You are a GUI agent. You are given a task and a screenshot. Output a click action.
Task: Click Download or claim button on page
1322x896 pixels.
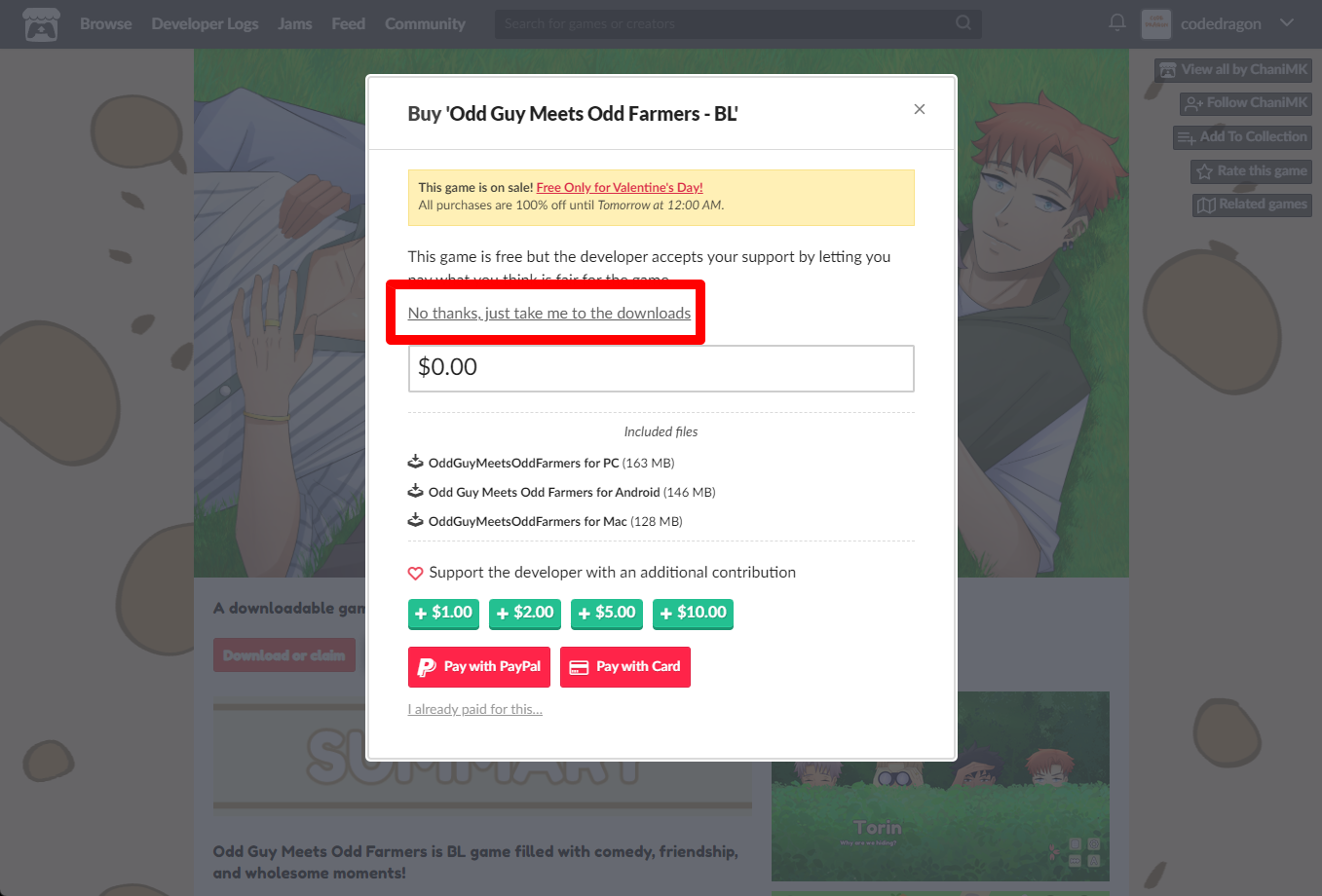coord(284,655)
